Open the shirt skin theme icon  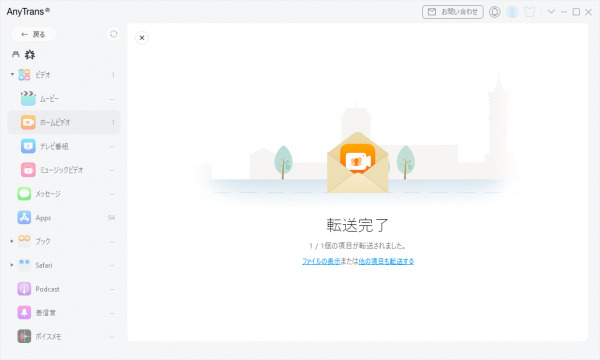(x=530, y=12)
